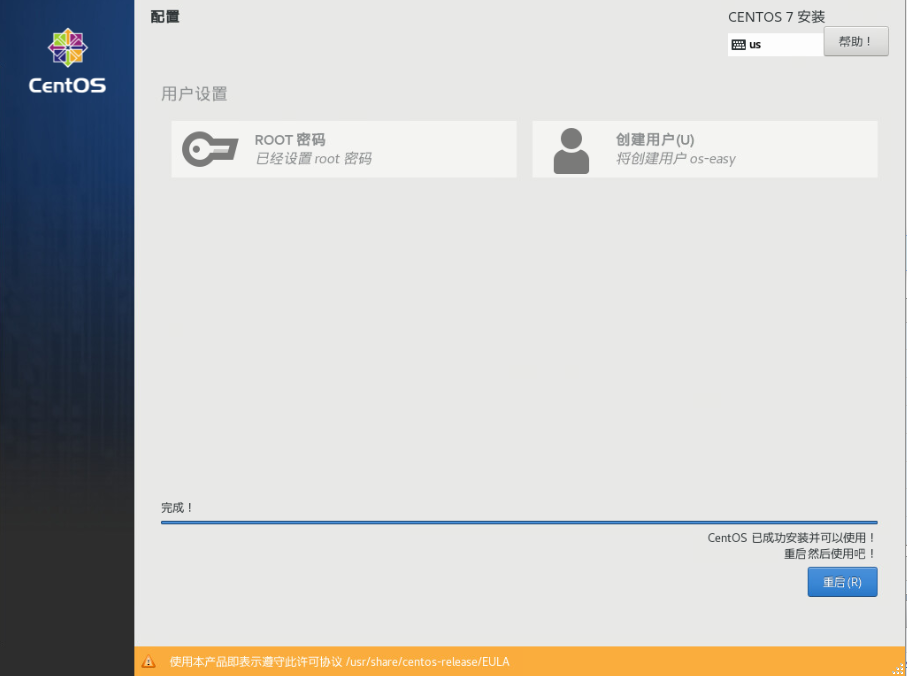This screenshot has width=907, height=676.
Task: Click the CentOS pinwheel logo
Action: pyautogui.click(x=68, y=47)
